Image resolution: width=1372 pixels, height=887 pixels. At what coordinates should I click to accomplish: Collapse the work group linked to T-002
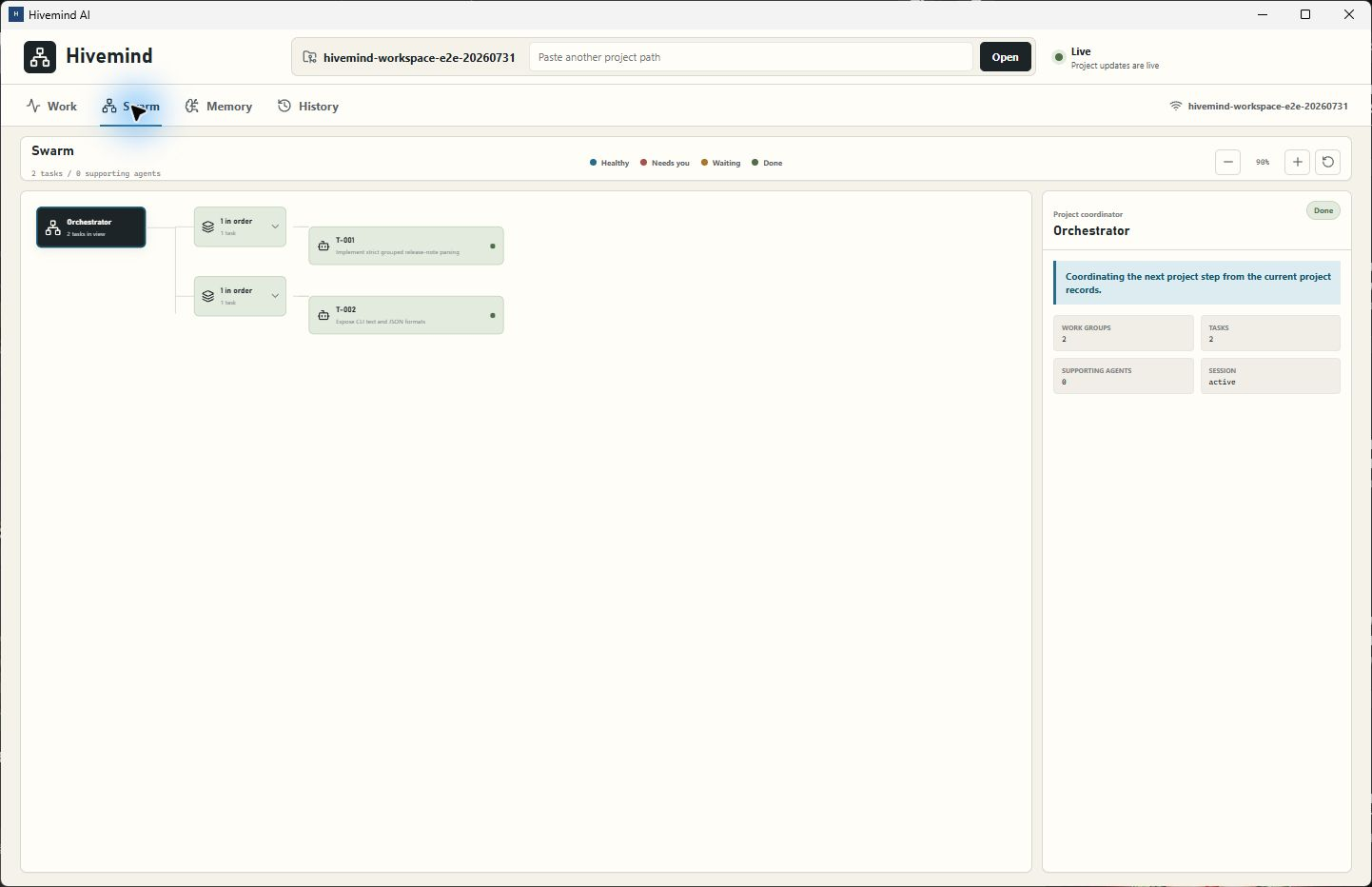(275, 296)
